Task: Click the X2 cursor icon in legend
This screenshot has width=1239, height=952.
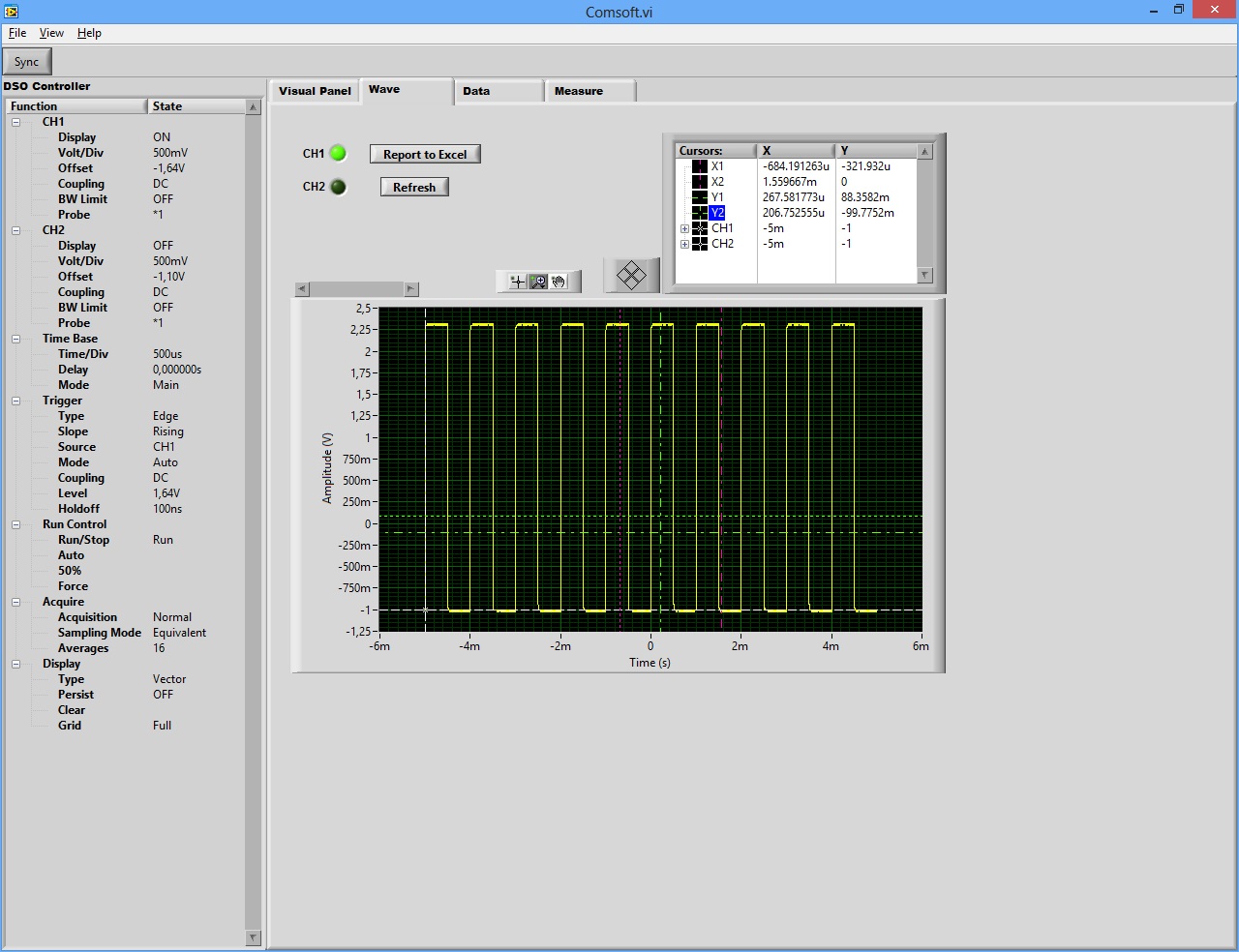Action: [699, 182]
